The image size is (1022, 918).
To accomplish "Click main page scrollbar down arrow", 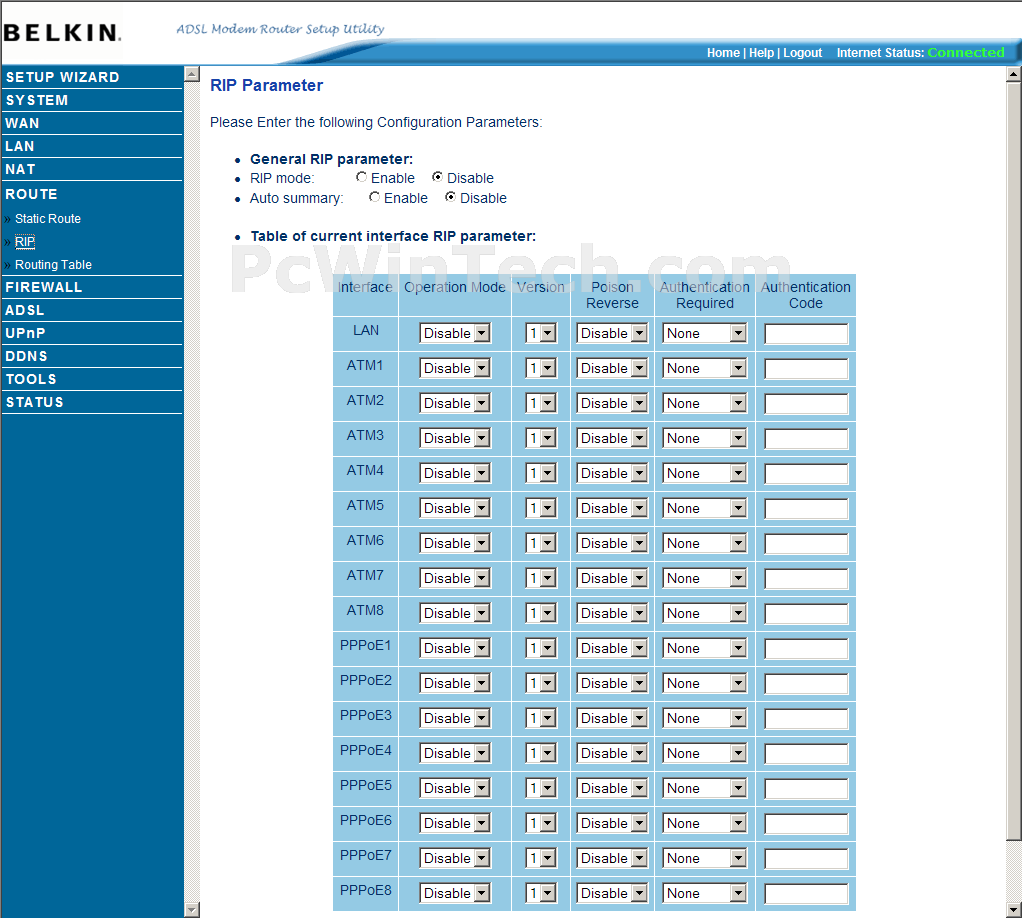I will [1014, 909].
